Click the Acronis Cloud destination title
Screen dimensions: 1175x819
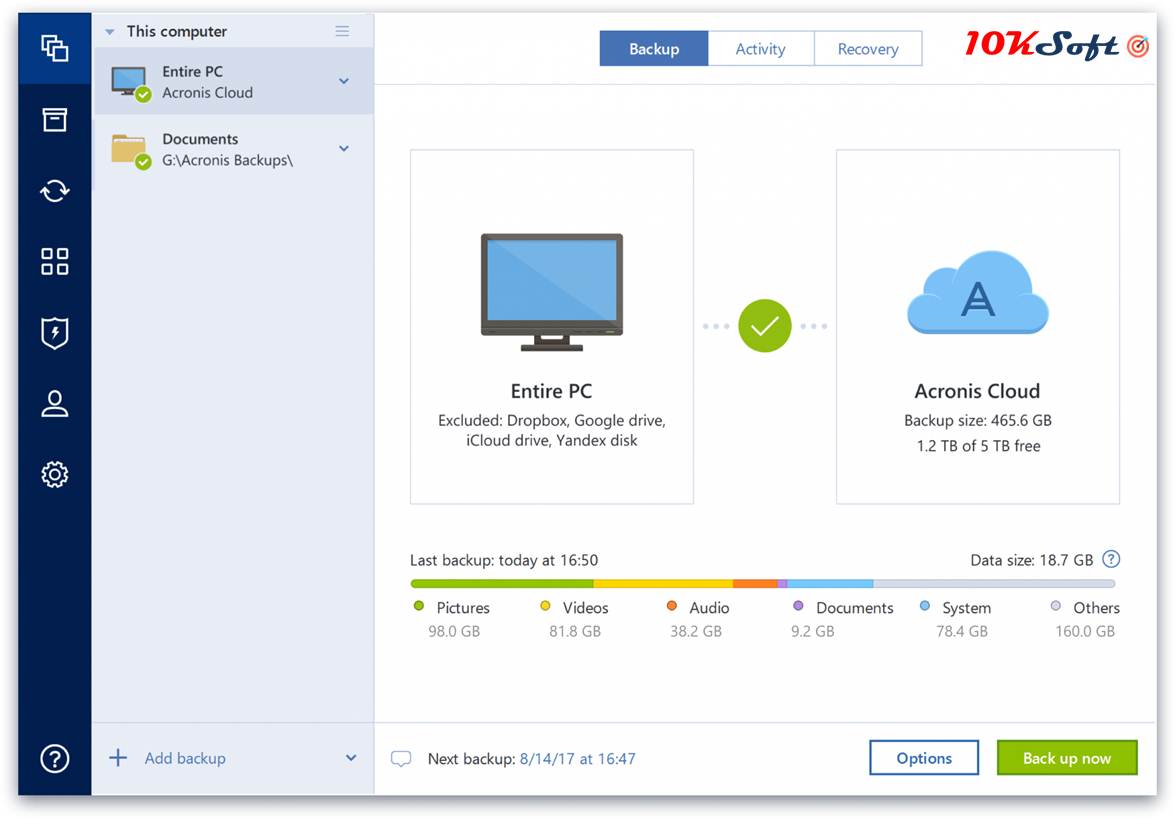point(977,391)
